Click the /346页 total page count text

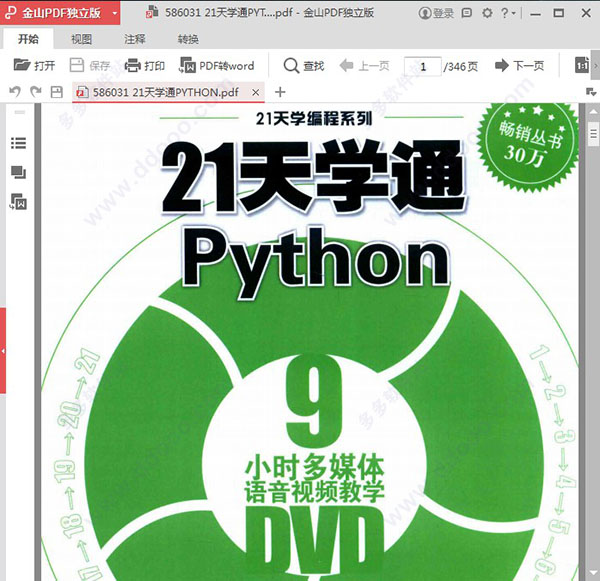tap(461, 67)
